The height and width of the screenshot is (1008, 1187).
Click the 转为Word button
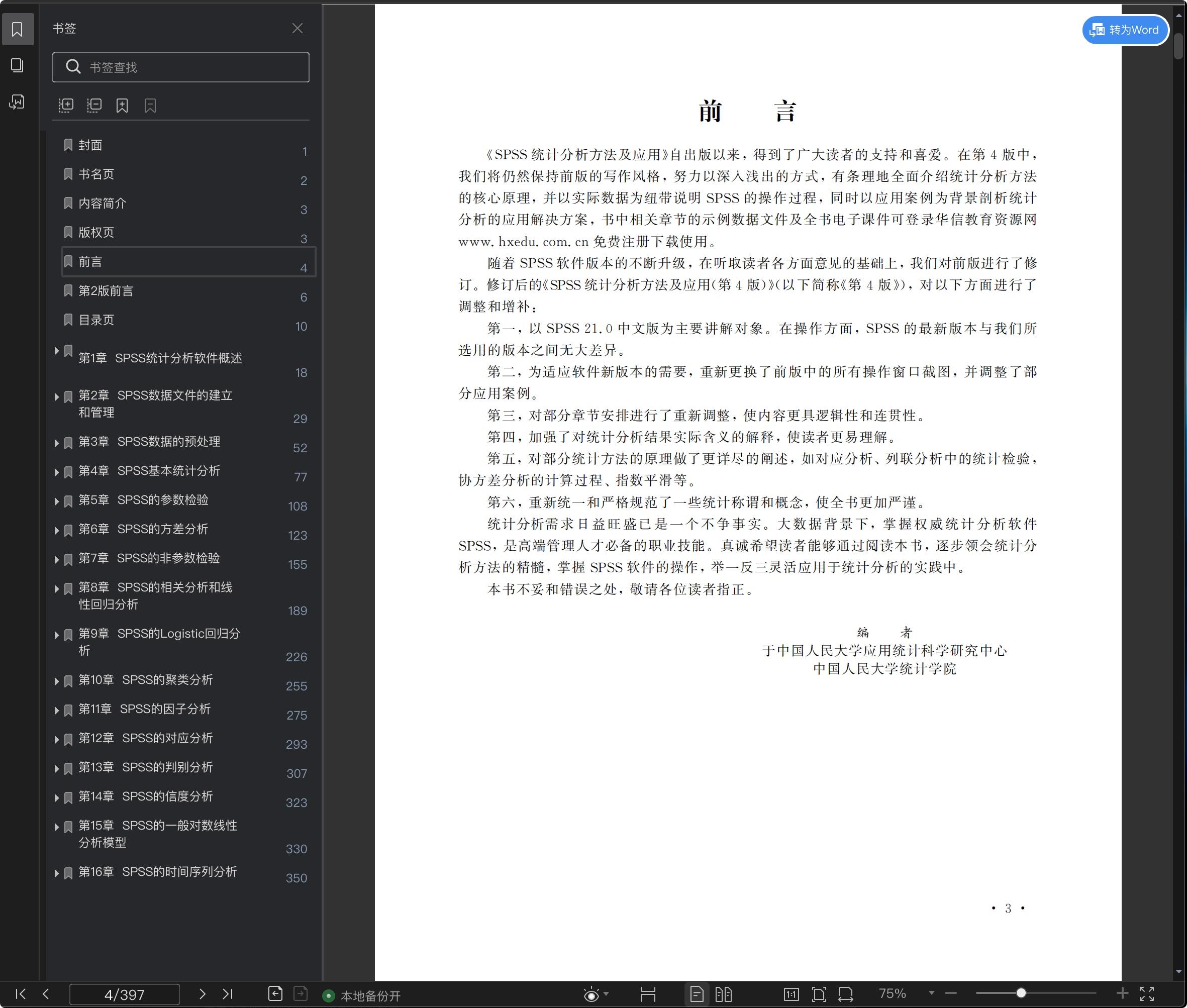click(1125, 30)
